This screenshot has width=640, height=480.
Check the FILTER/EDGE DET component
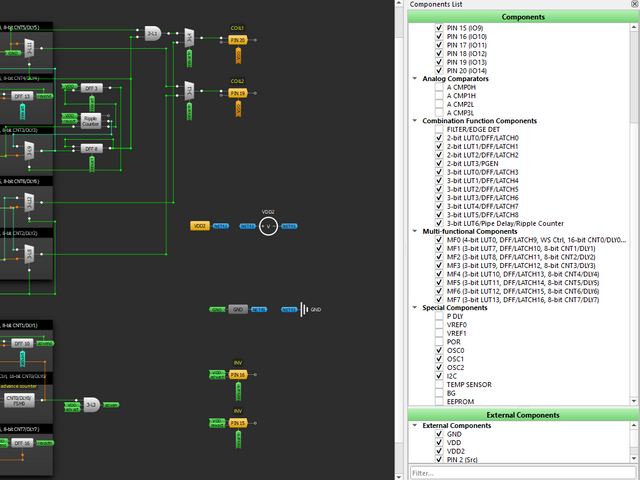click(440, 130)
